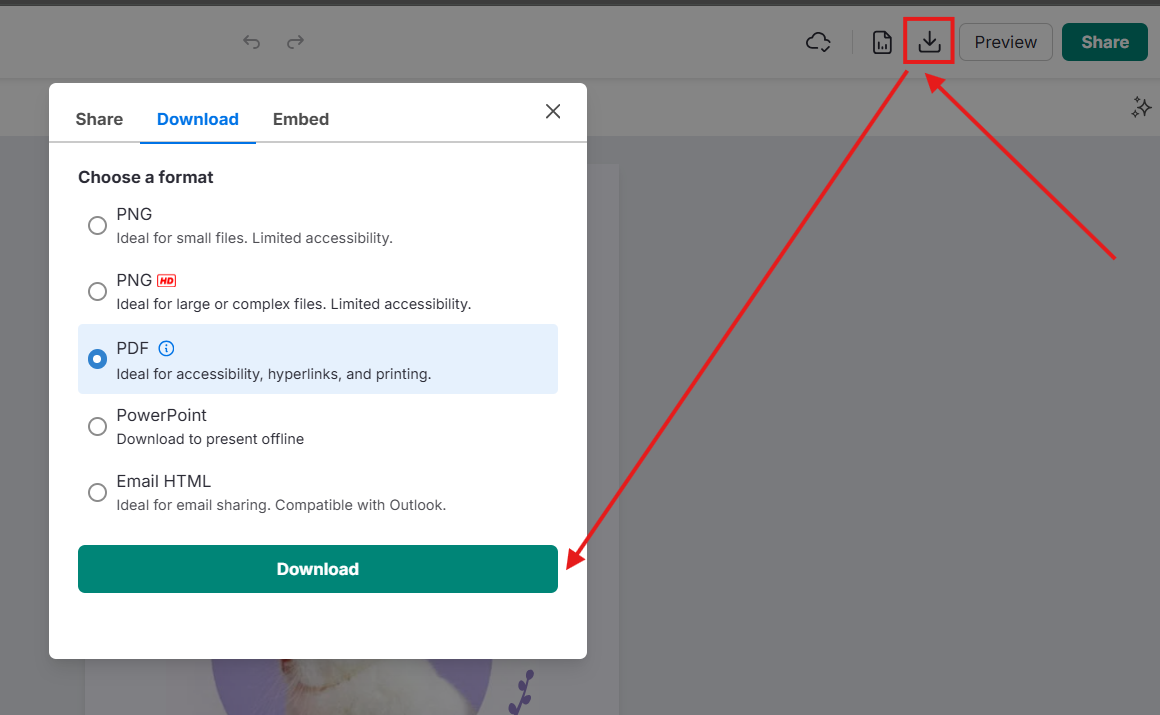Click the green Share button at top right
This screenshot has height=715, width=1160.
pos(1104,42)
